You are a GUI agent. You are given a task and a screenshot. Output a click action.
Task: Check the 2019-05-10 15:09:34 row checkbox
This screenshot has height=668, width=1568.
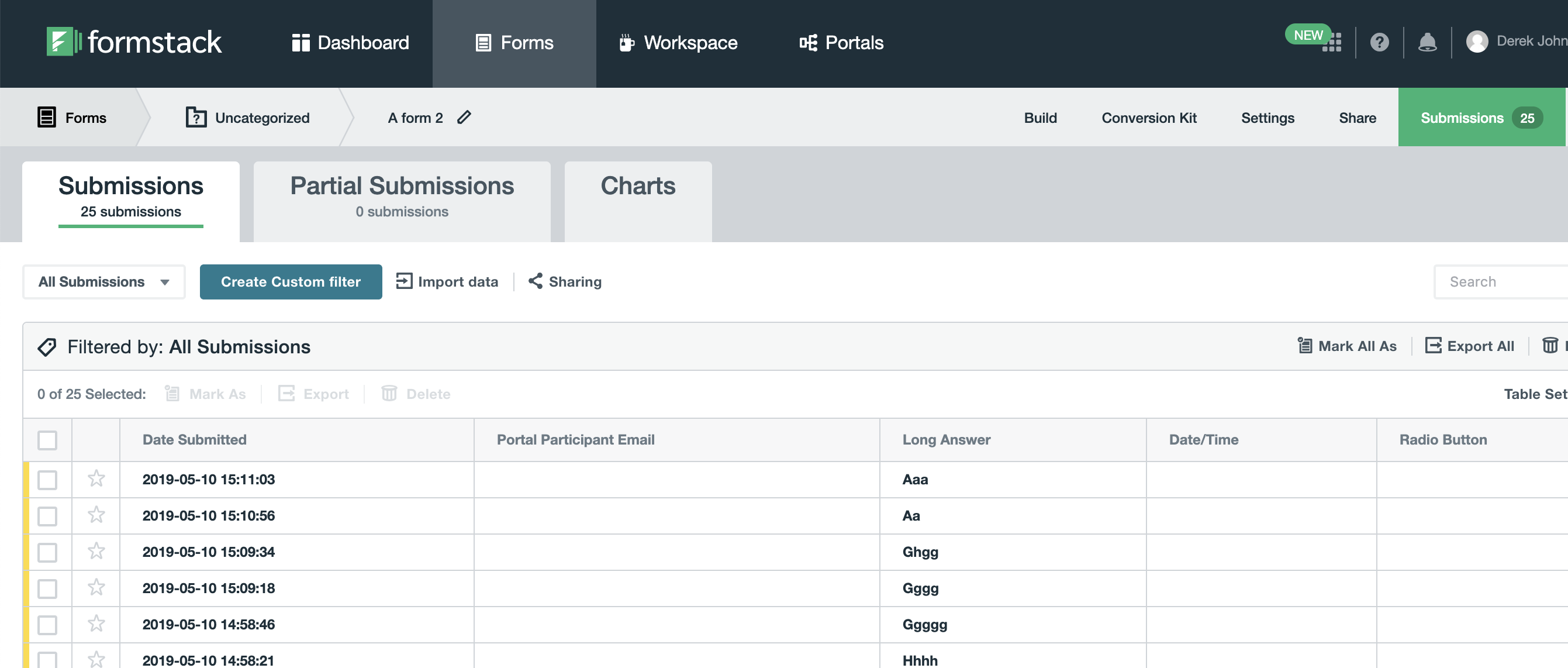tap(47, 552)
